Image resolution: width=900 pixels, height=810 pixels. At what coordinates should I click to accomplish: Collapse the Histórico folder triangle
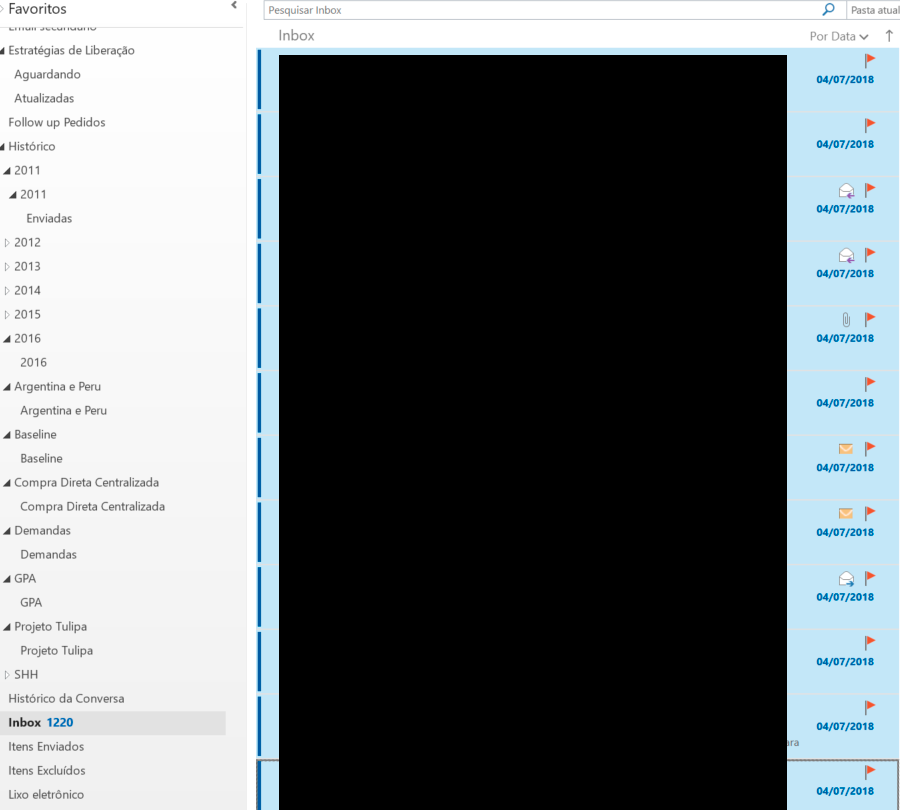[3, 147]
